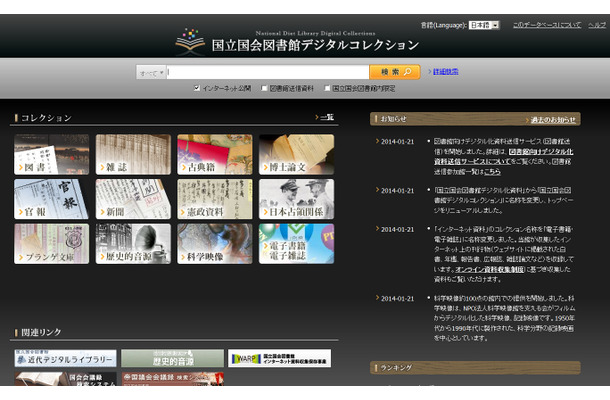Image resolution: width=610 pixels, height=400 pixels.
Task: Click the コレクション section heading
Action: (x=46, y=118)
